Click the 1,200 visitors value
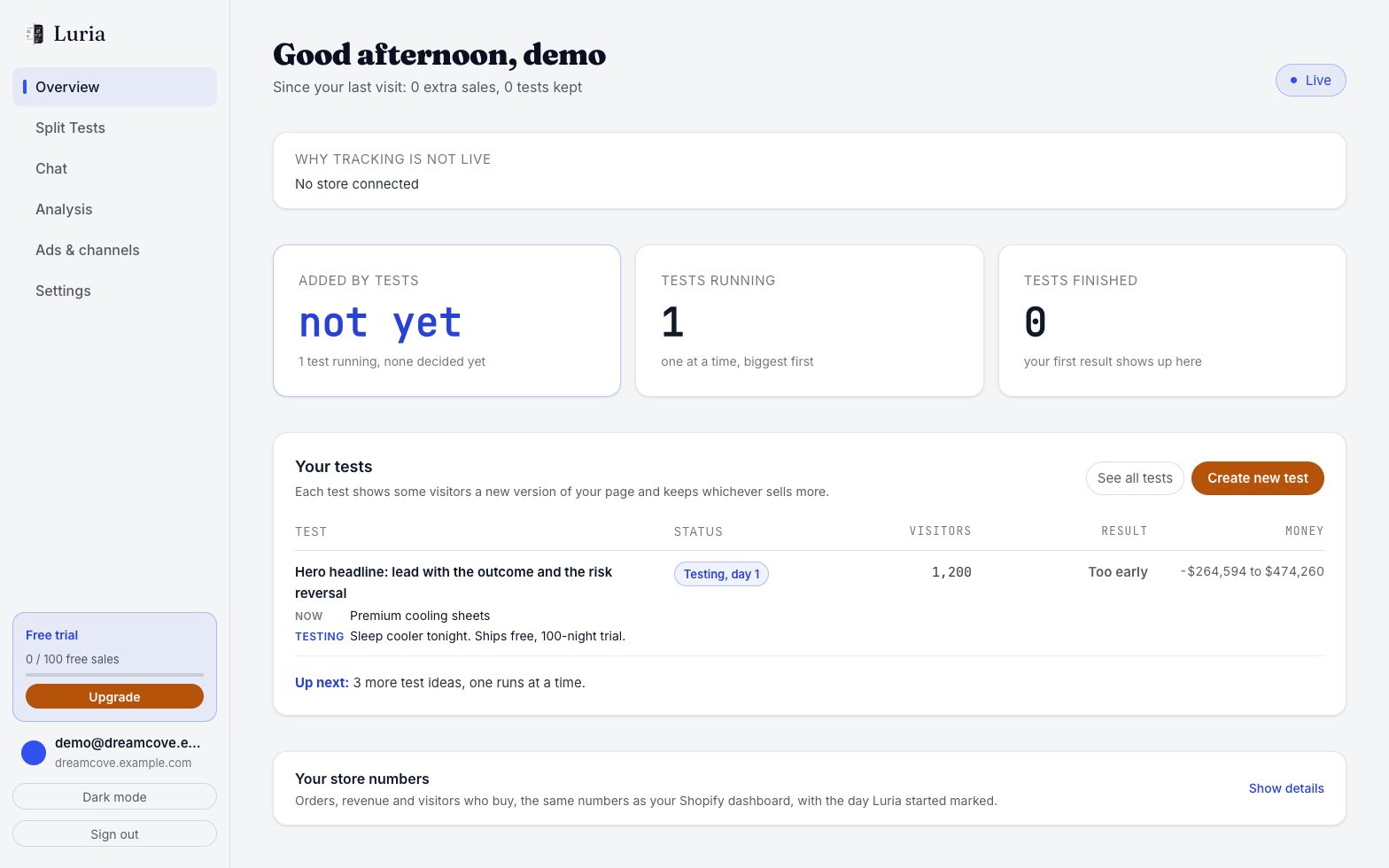The height and width of the screenshot is (868, 1389). [x=951, y=572]
